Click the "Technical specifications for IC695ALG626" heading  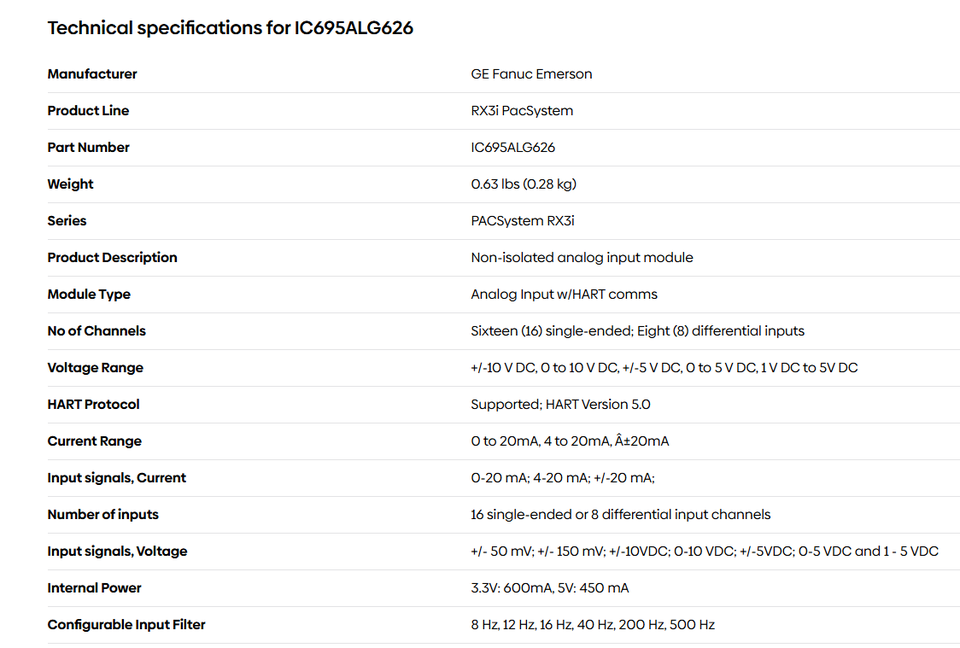click(x=230, y=28)
